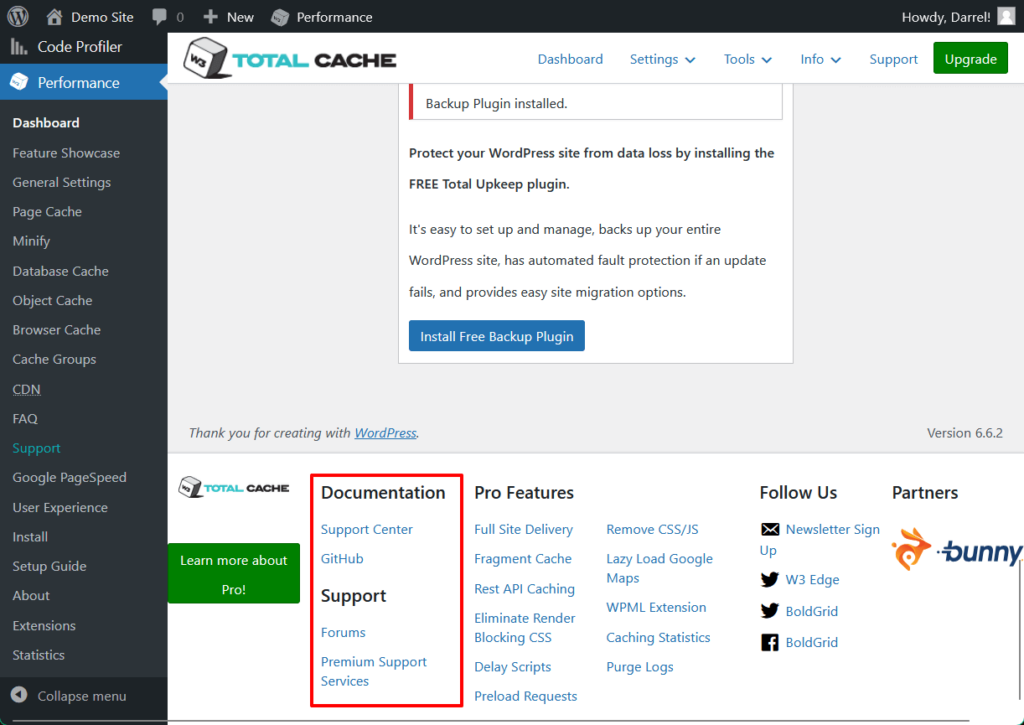Viewport: 1024px width, 725px height.
Task: Open About in the sidebar
Action: click(x=31, y=596)
